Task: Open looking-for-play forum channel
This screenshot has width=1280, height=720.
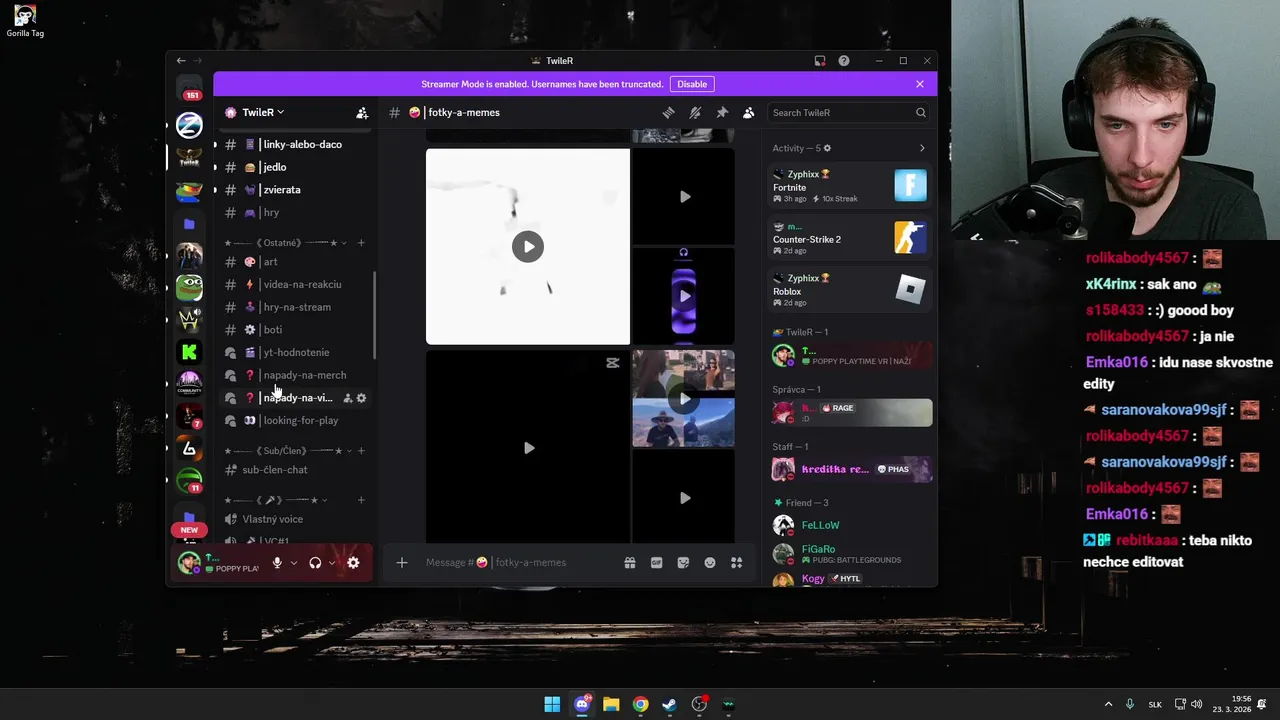Action: pos(295,421)
